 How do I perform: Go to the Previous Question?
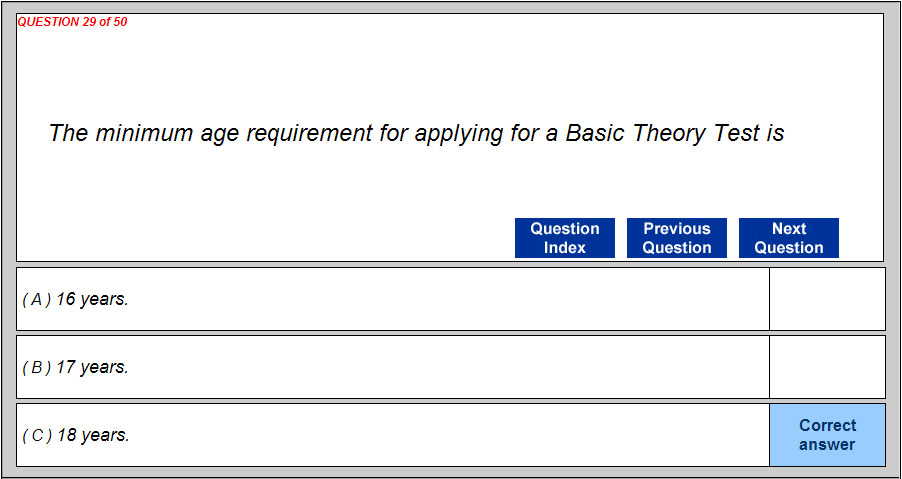pyautogui.click(x=677, y=238)
